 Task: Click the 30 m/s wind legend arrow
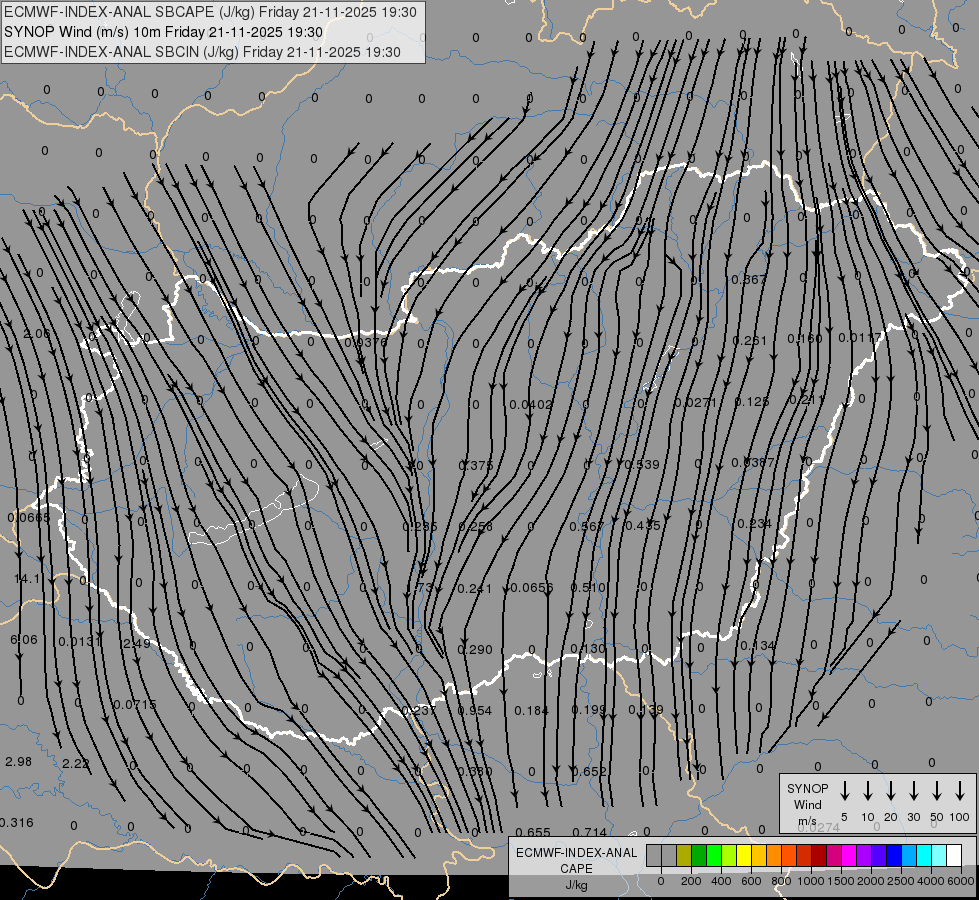(913, 791)
